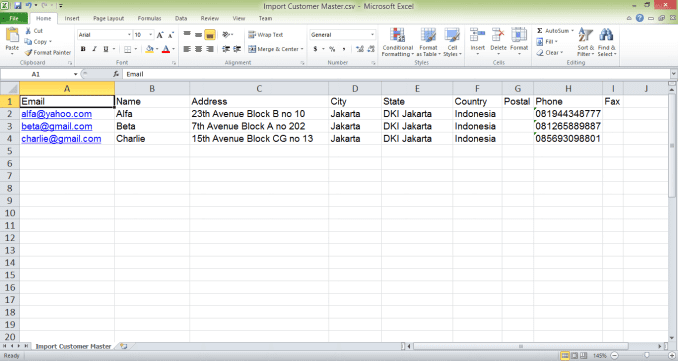Switch to the Formulas tab
679x361 pixels.
(149, 18)
